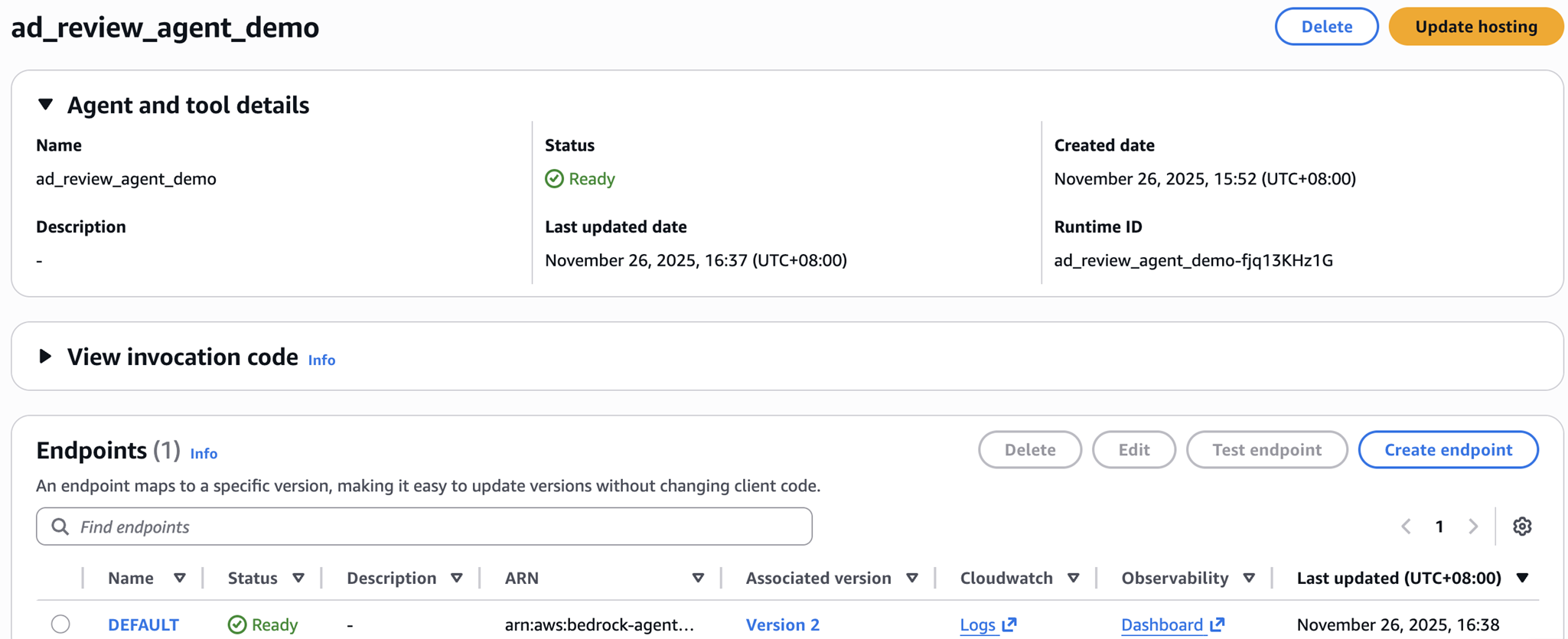Sort by Cloudwatch column arrow

tap(1073, 579)
